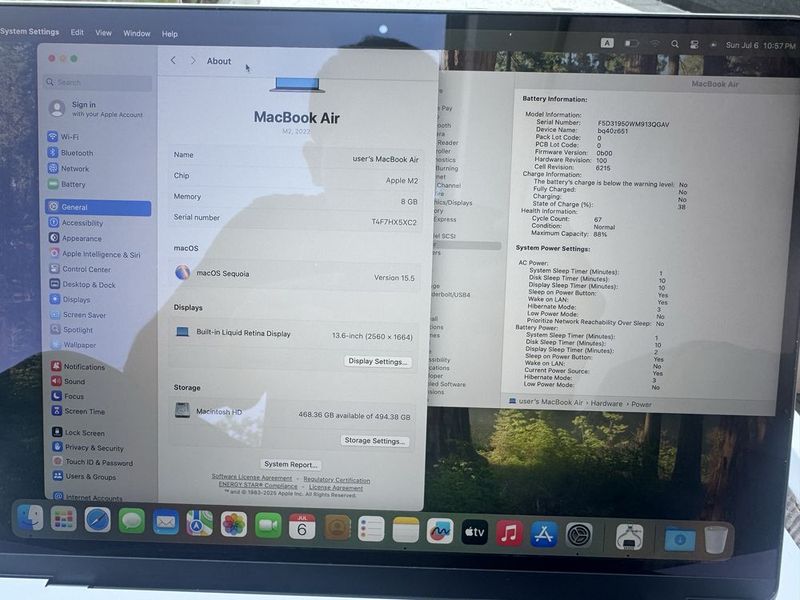This screenshot has width=800, height=600.
Task: Open Privacy & Security settings
Action: [88, 447]
